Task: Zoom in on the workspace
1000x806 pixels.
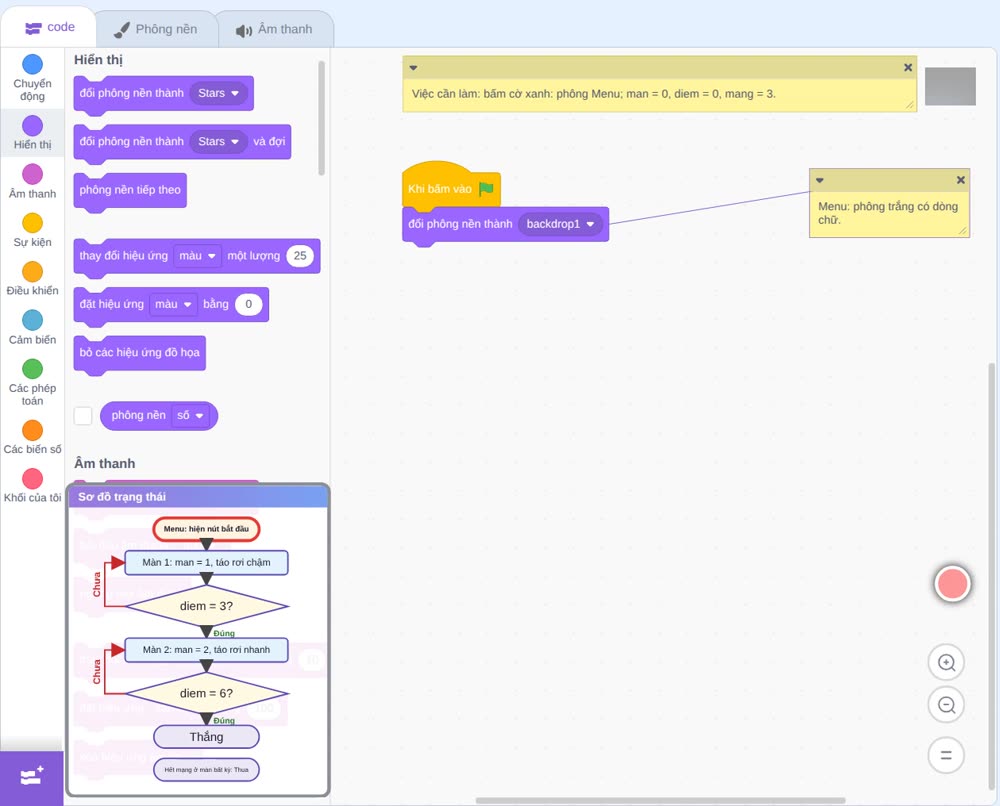Action: point(946,663)
